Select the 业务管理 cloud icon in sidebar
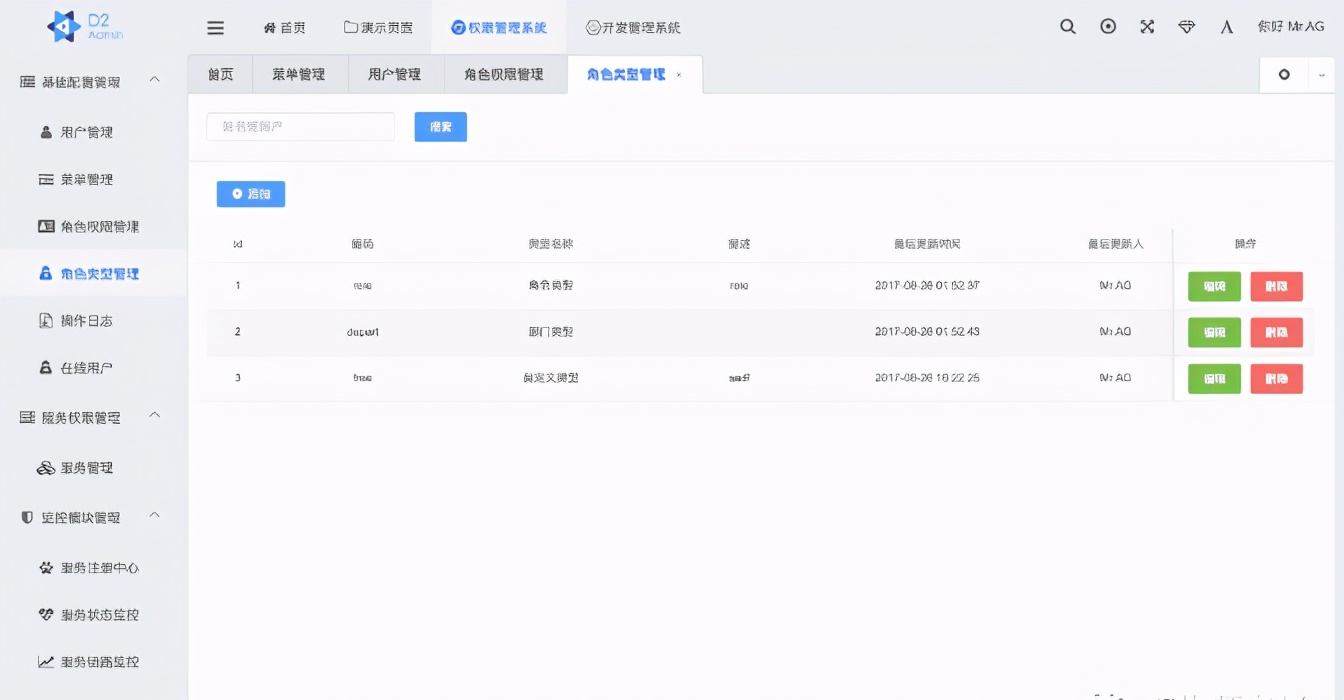This screenshot has width=1344, height=700. click(46, 467)
